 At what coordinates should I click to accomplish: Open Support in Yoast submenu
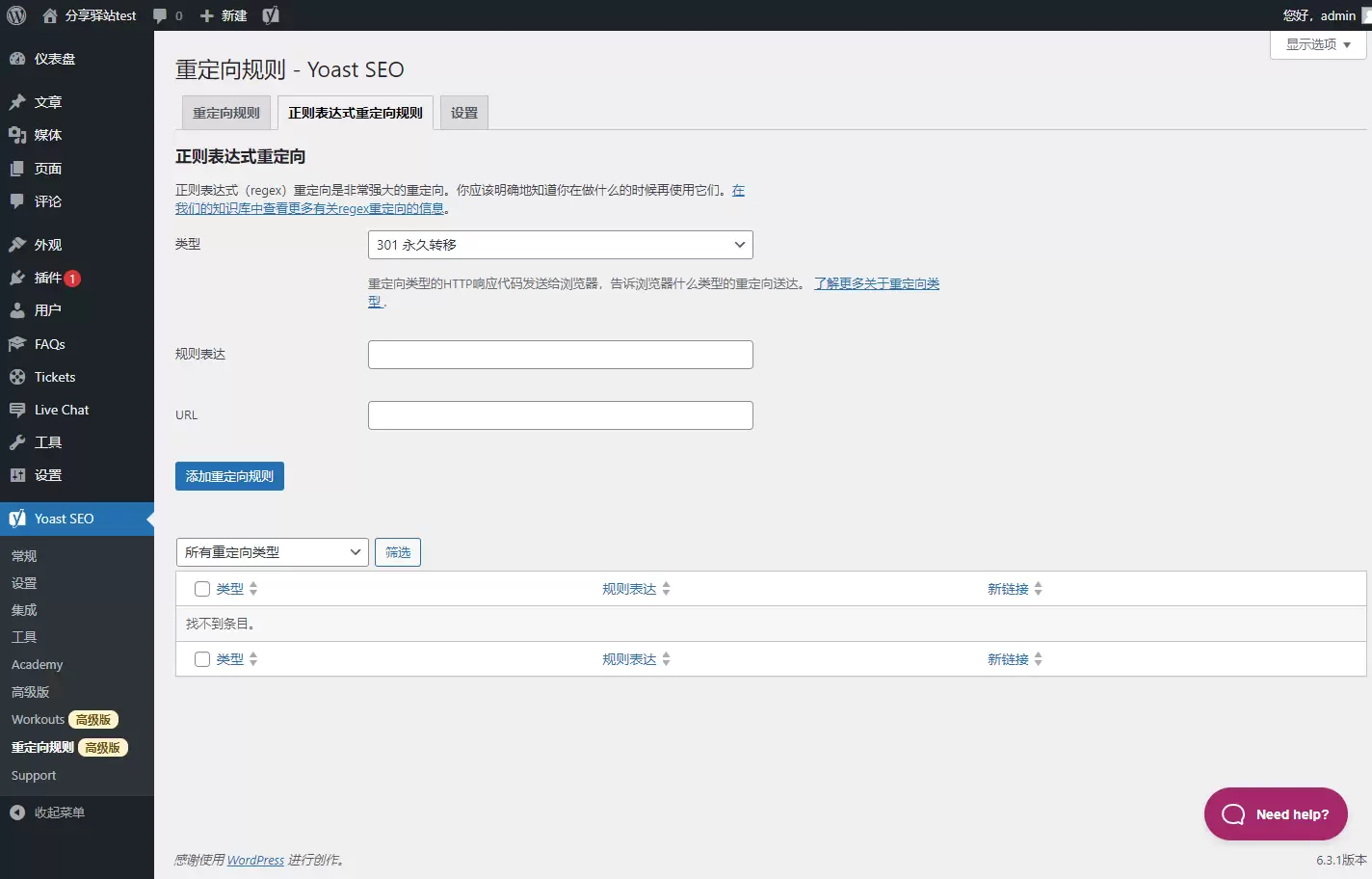(34, 776)
